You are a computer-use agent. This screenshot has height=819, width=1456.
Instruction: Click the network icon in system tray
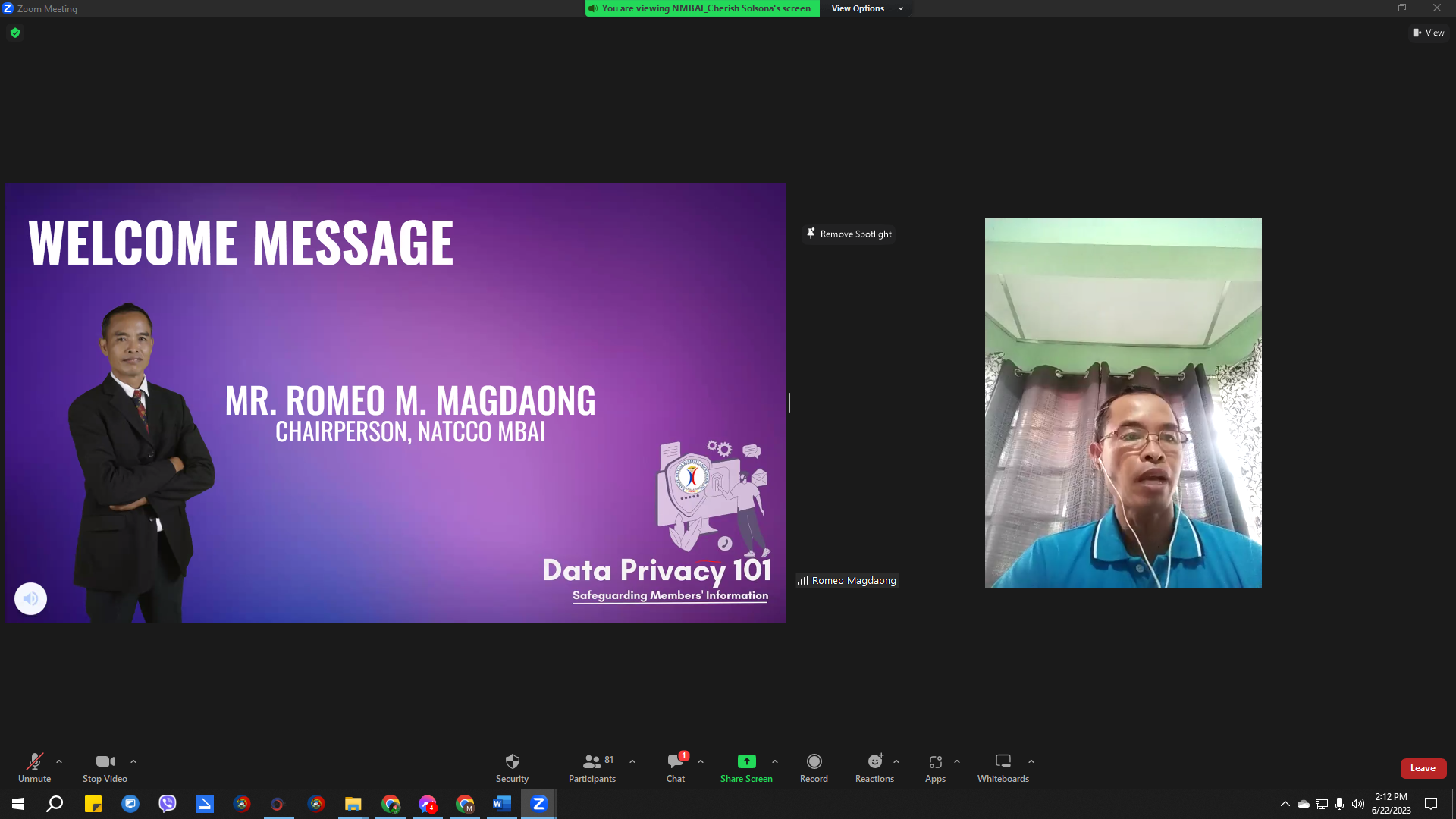(x=1322, y=804)
